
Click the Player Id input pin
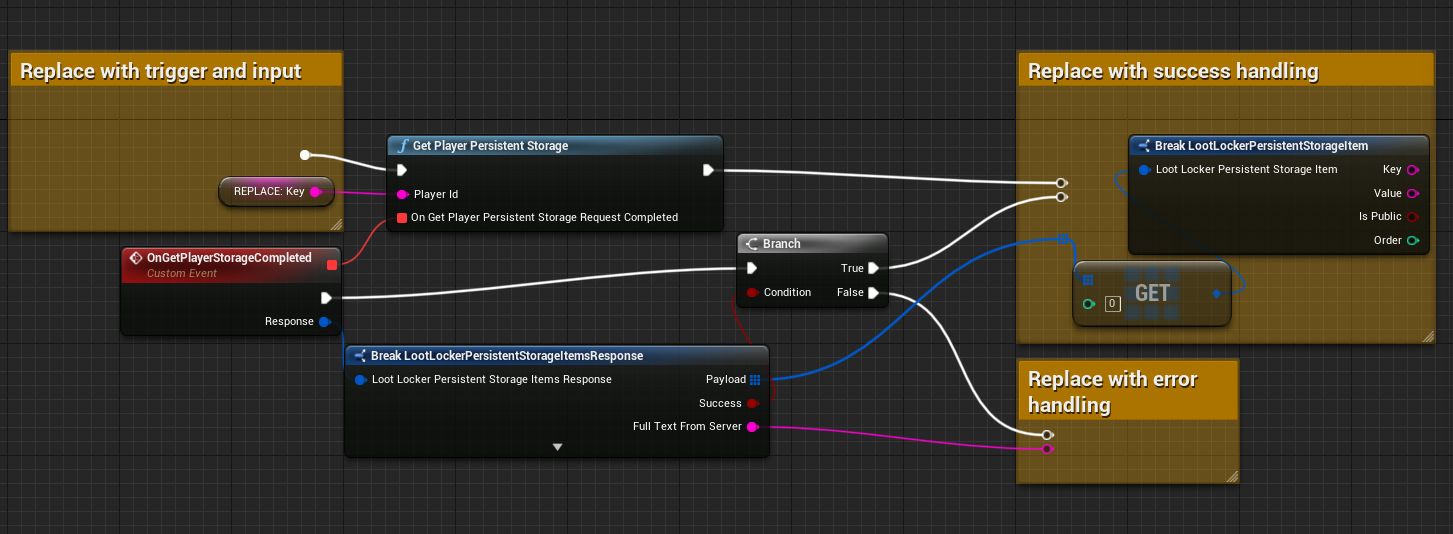(x=402, y=194)
